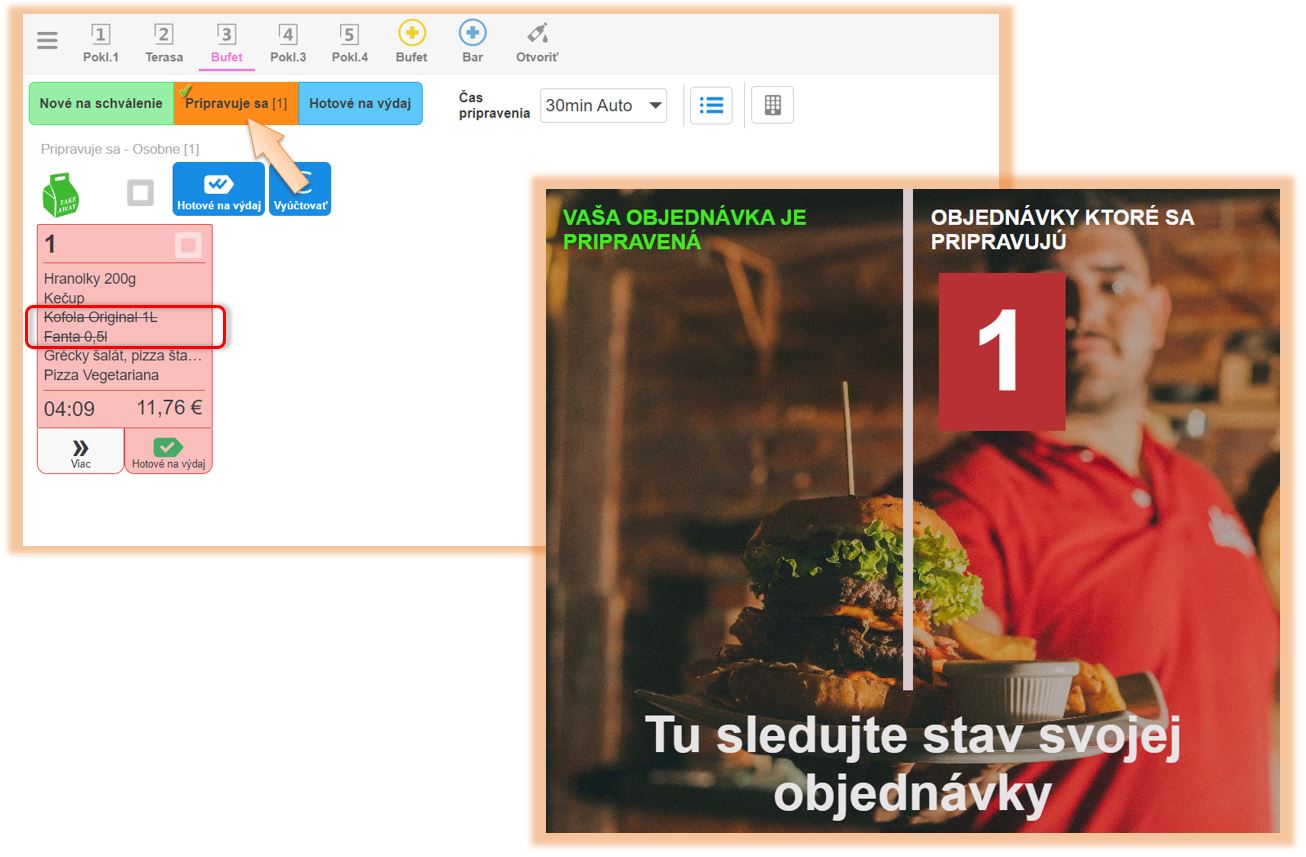Viewport: 1306px width, 857px height.
Task: Toggle the select-all checkbox beside take away icon
Action: coord(140,193)
